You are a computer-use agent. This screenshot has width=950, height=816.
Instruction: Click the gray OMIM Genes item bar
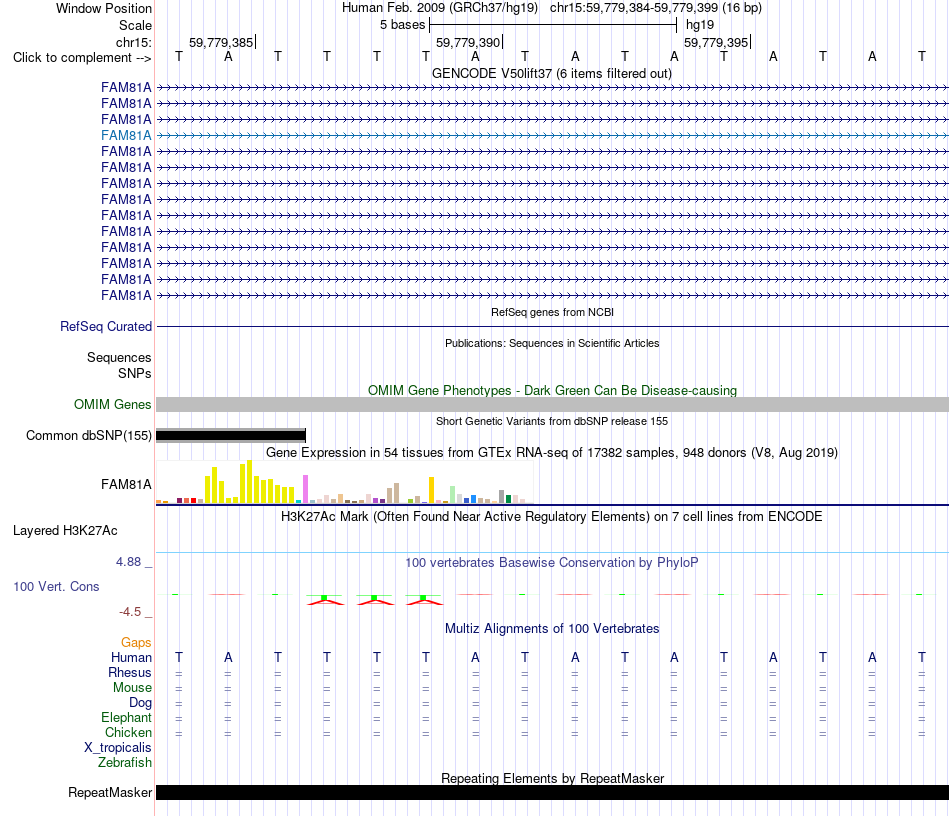(x=552, y=404)
